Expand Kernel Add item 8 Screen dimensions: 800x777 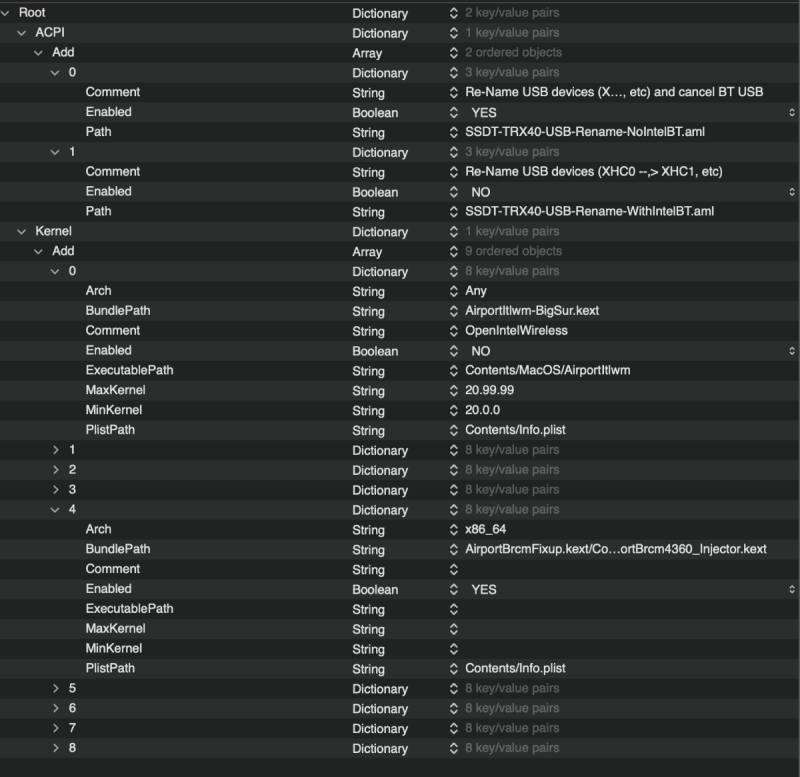pyautogui.click(x=56, y=748)
